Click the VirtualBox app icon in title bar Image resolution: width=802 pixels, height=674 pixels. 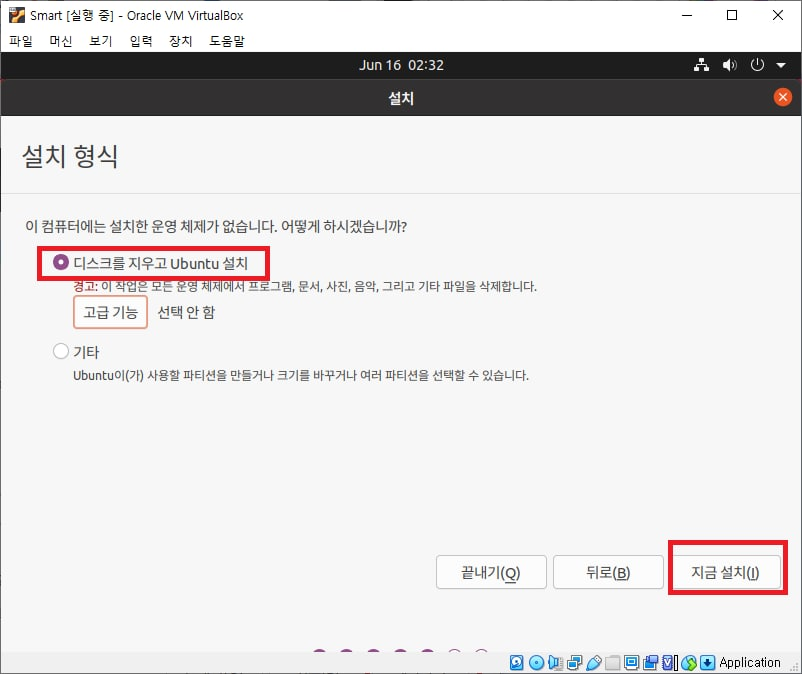point(16,15)
